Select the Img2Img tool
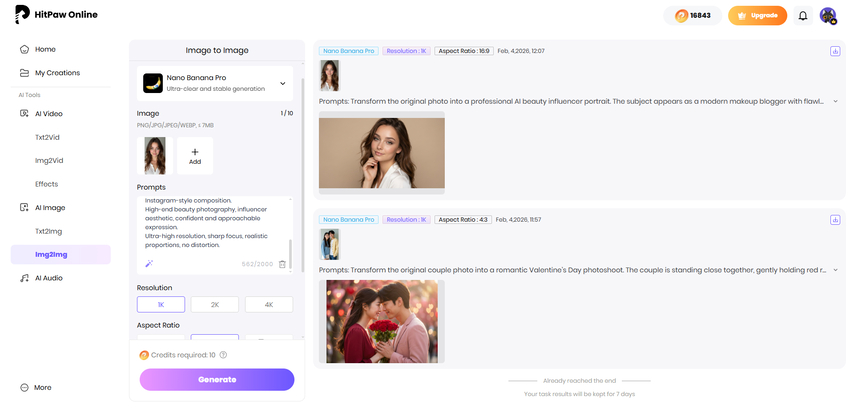Image resolution: width=854 pixels, height=409 pixels. point(60,254)
